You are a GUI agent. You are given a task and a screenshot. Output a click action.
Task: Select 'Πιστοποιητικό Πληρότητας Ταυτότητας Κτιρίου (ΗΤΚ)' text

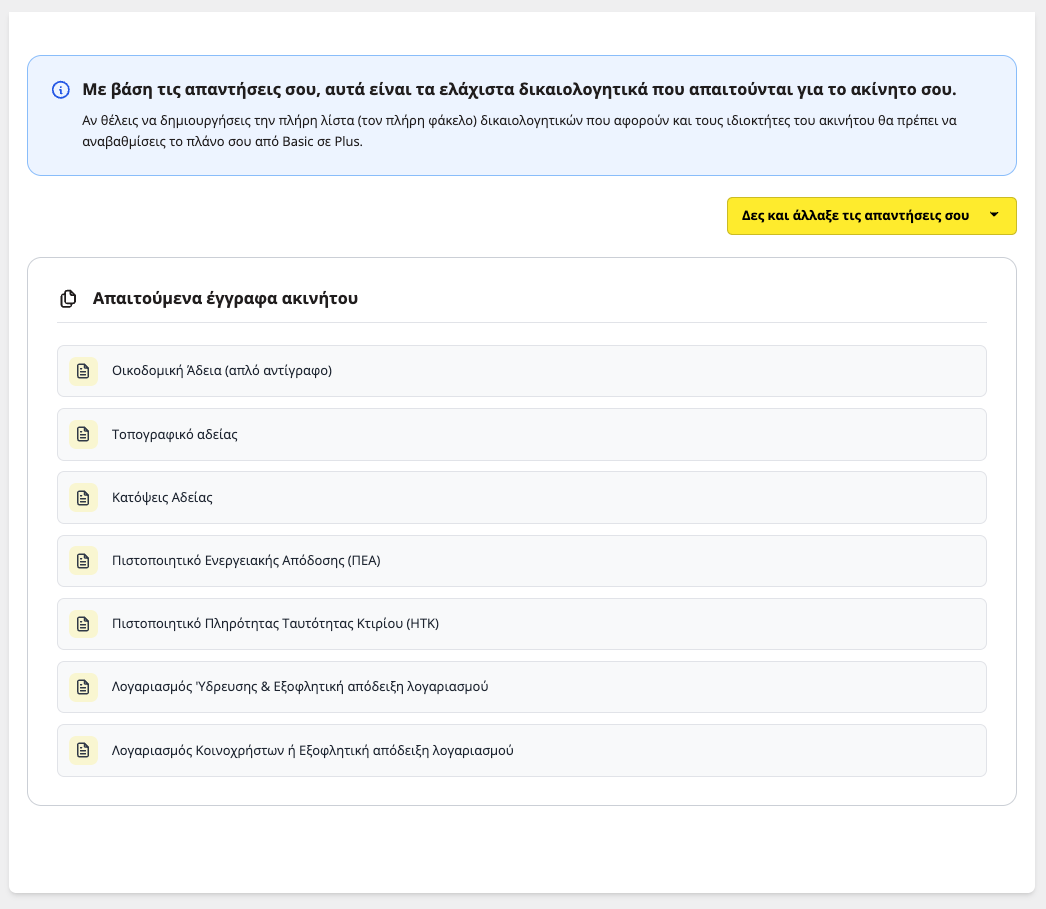click(275, 624)
